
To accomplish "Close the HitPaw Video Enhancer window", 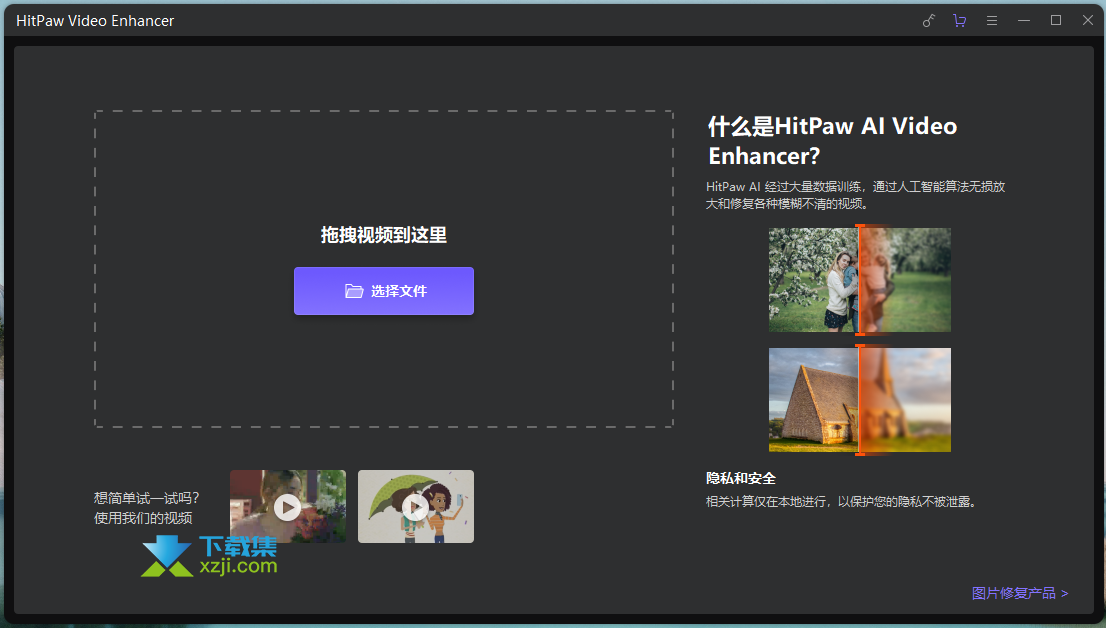I will pos(1088,20).
